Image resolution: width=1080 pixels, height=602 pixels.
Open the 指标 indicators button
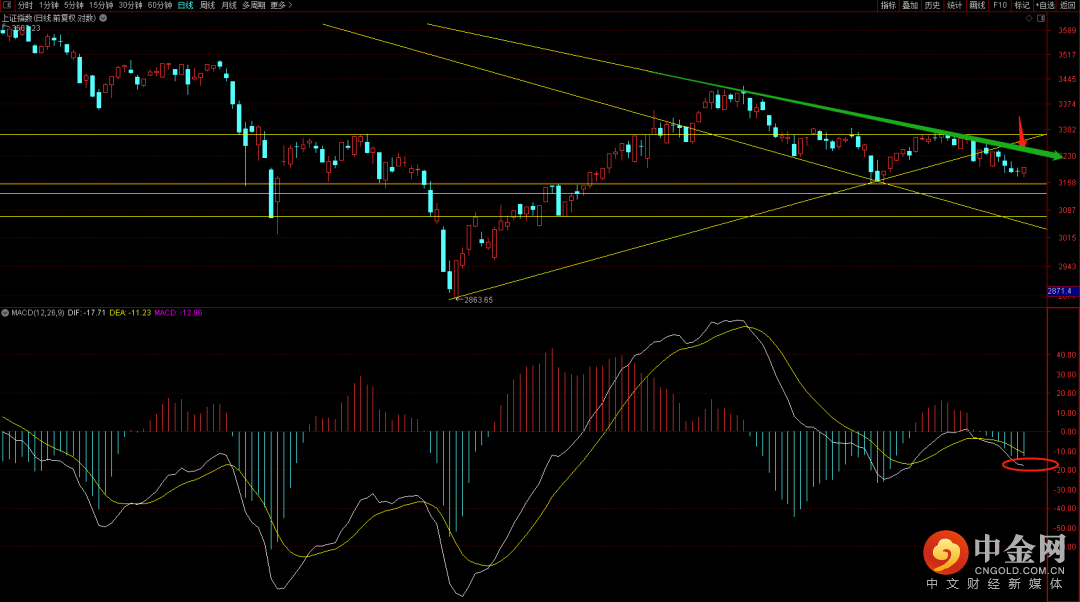tap(889, 5)
